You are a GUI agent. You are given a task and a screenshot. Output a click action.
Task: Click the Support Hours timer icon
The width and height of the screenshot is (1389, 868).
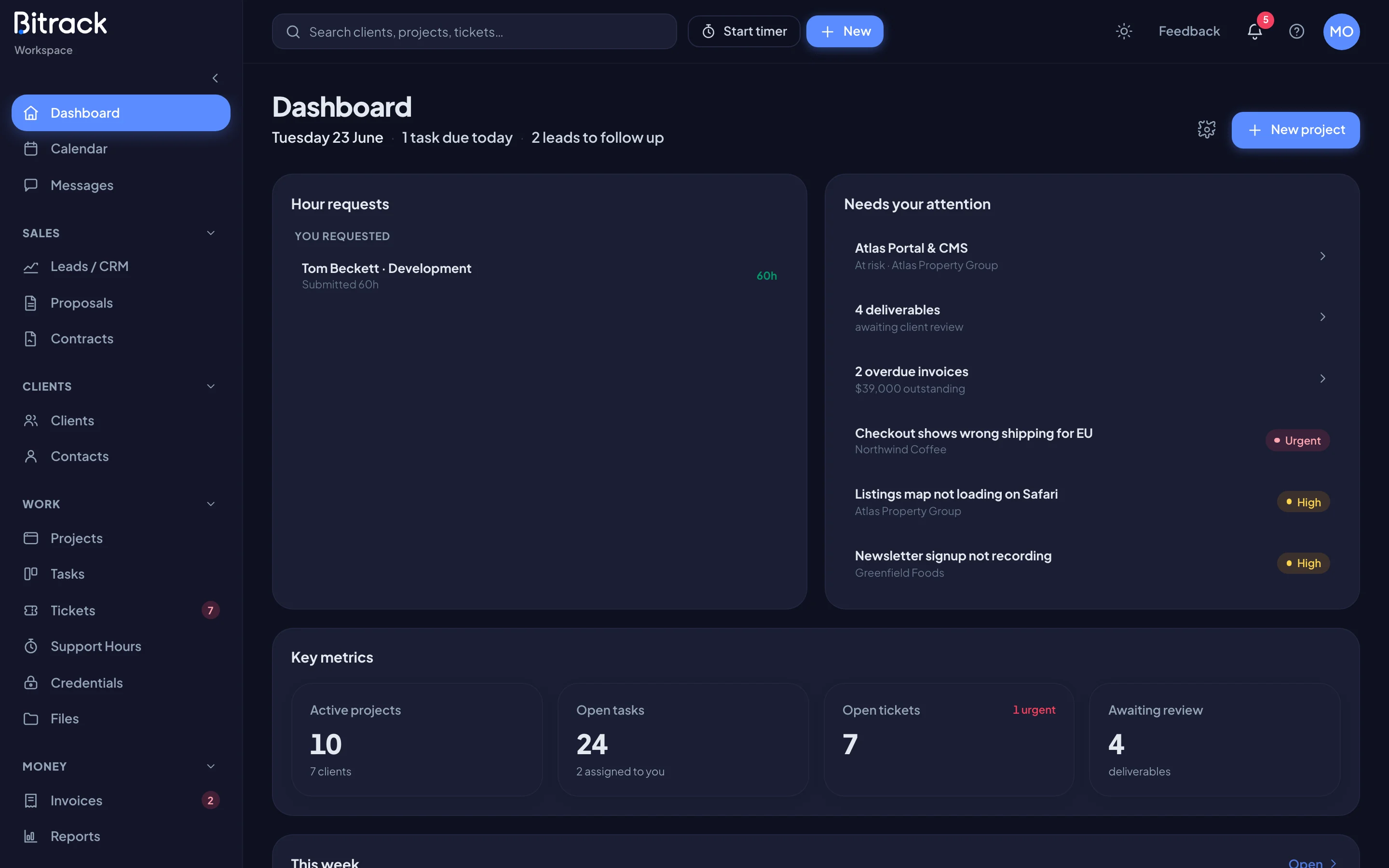(x=31, y=646)
